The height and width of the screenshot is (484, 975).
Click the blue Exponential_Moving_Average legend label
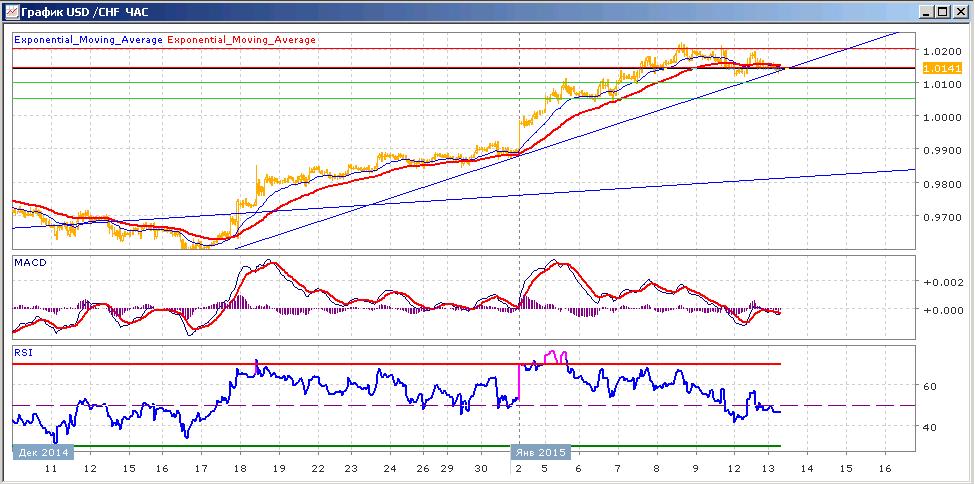click(x=89, y=40)
